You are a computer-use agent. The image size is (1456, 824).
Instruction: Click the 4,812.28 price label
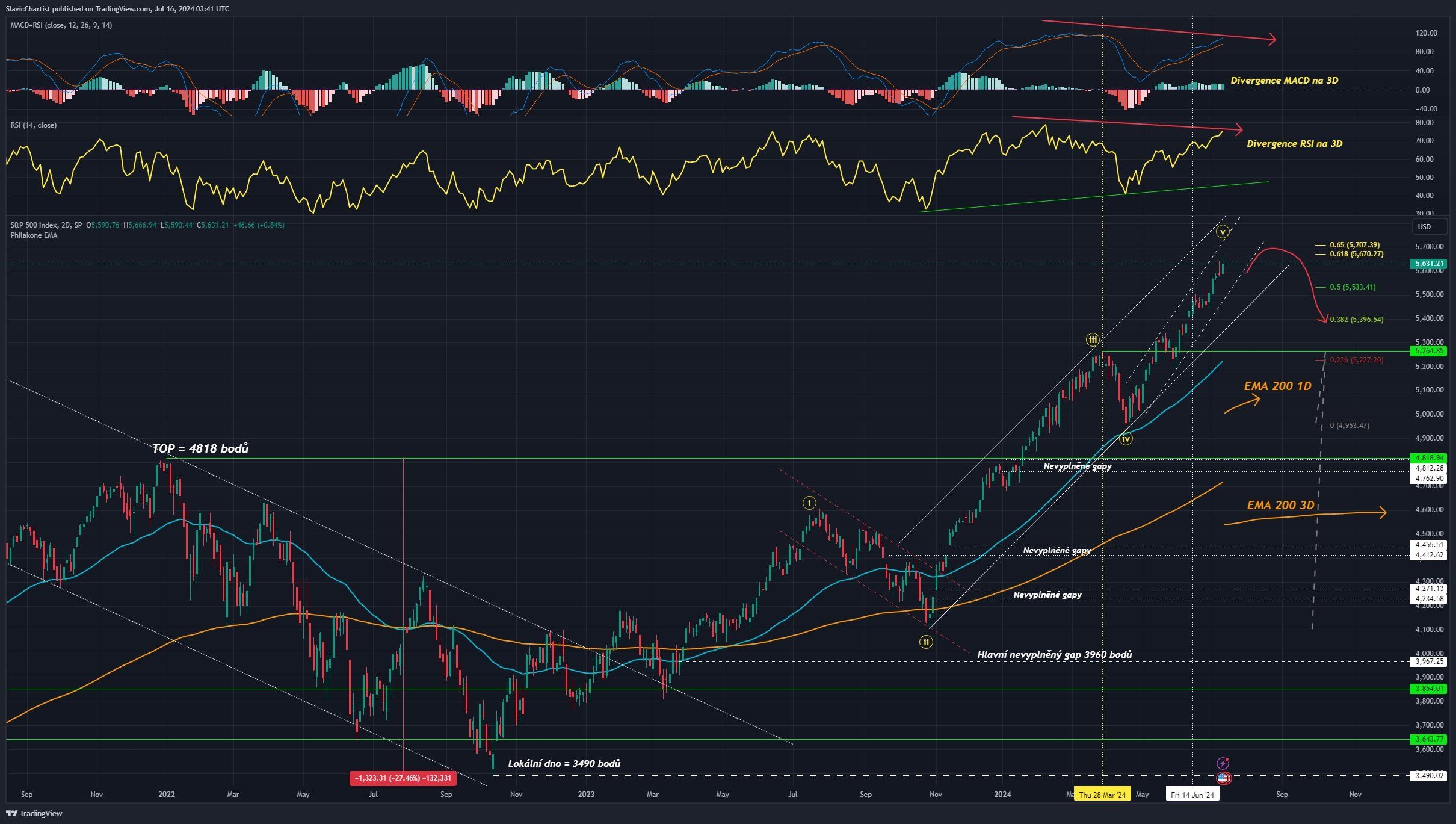[1428, 468]
